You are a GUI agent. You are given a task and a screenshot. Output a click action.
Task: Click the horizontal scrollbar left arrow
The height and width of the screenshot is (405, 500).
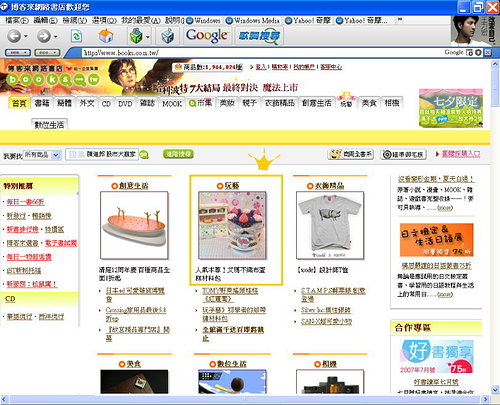point(4,399)
